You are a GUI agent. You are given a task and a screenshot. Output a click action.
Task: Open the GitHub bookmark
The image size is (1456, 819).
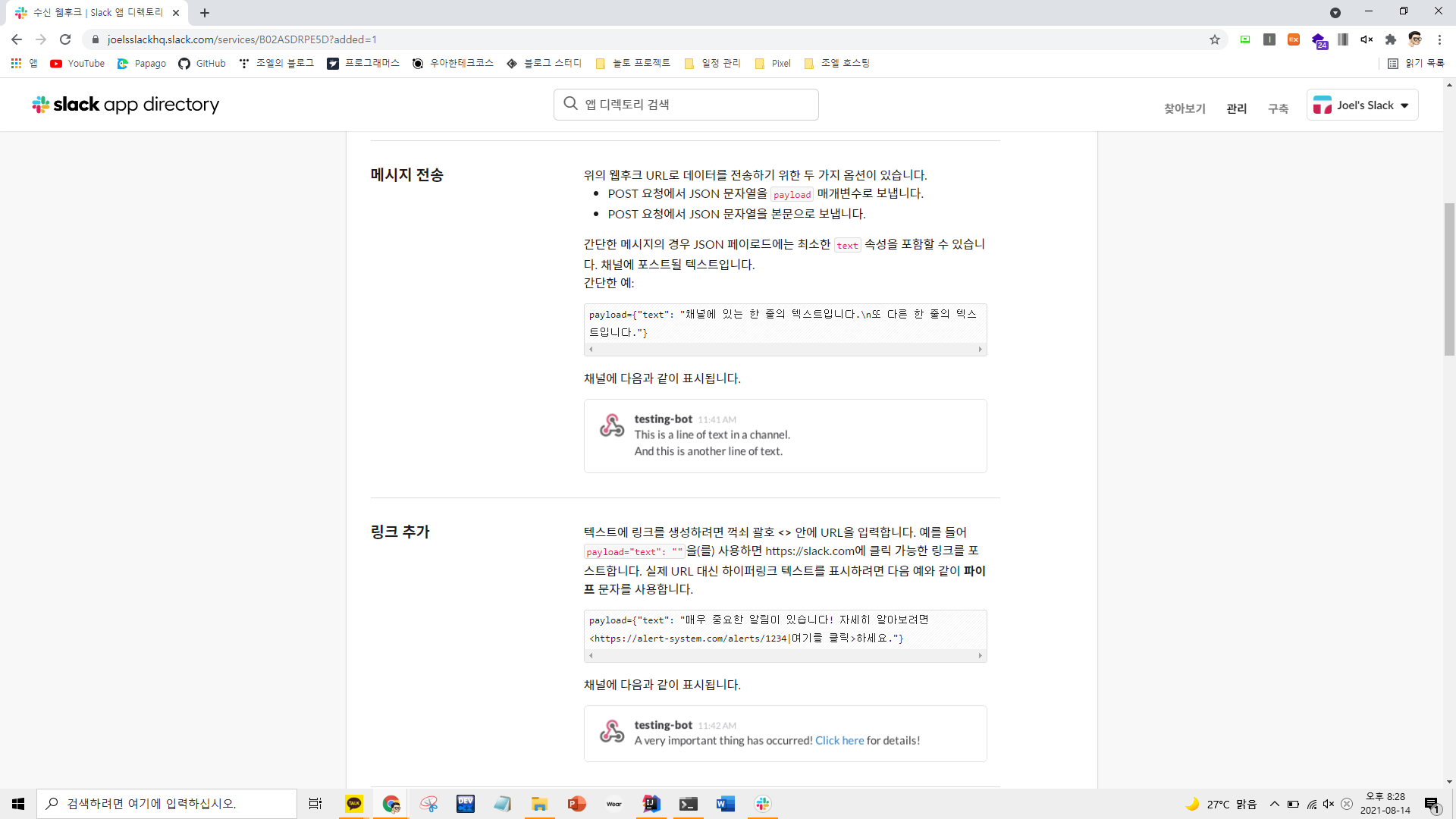point(202,64)
